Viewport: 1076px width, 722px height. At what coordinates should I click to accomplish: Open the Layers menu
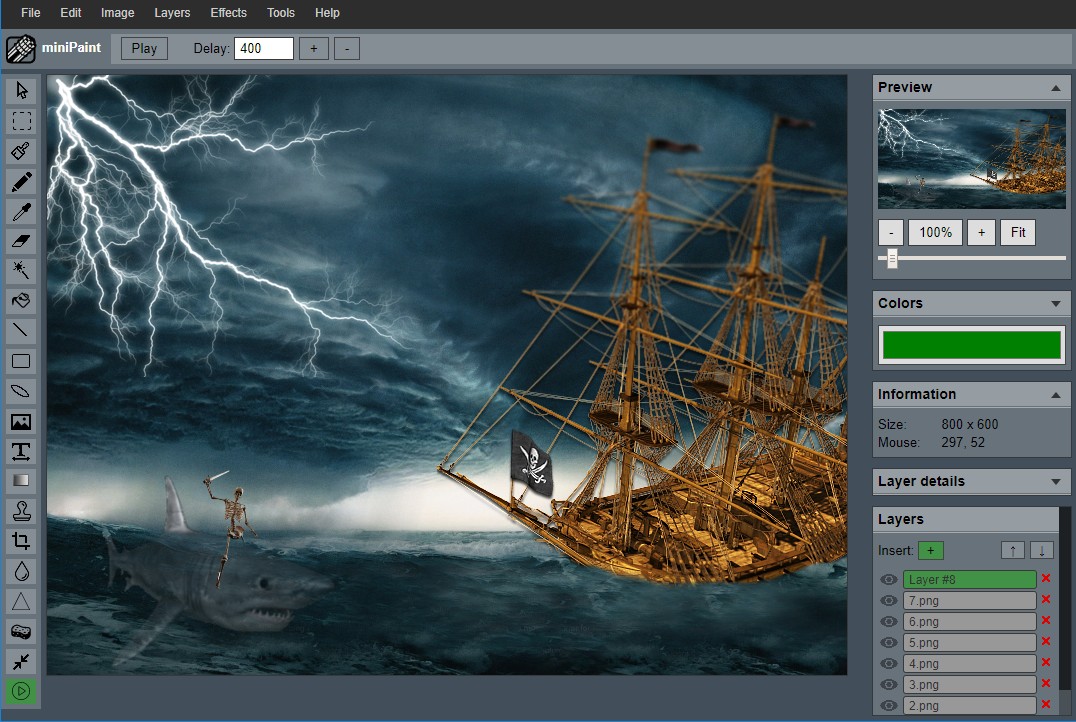tap(172, 13)
